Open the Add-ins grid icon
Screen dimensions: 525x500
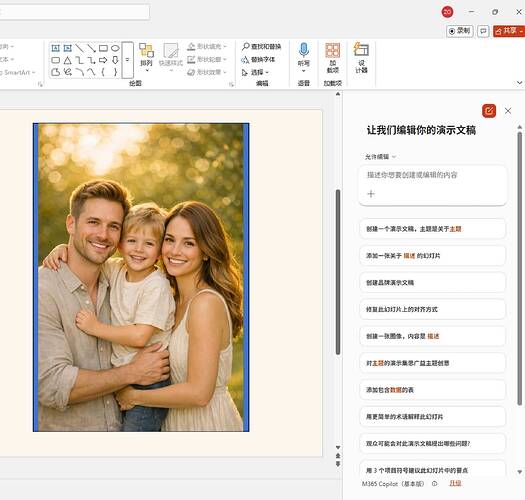[332, 51]
